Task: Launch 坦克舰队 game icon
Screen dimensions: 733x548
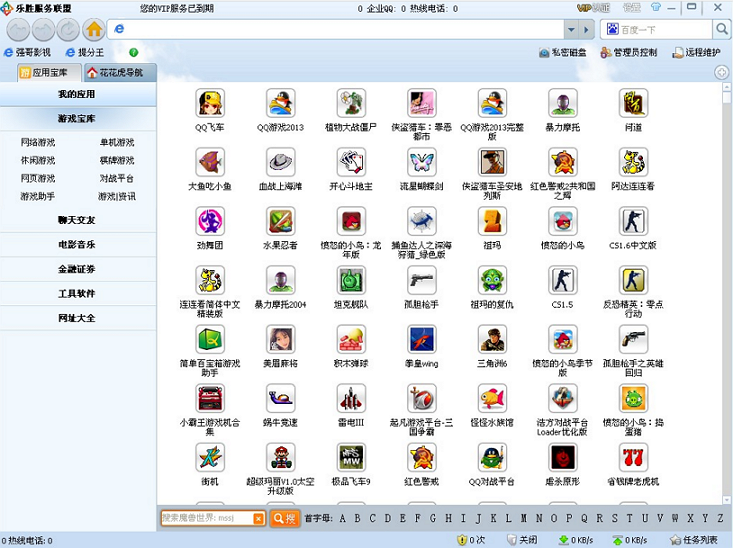Action: 351,280
